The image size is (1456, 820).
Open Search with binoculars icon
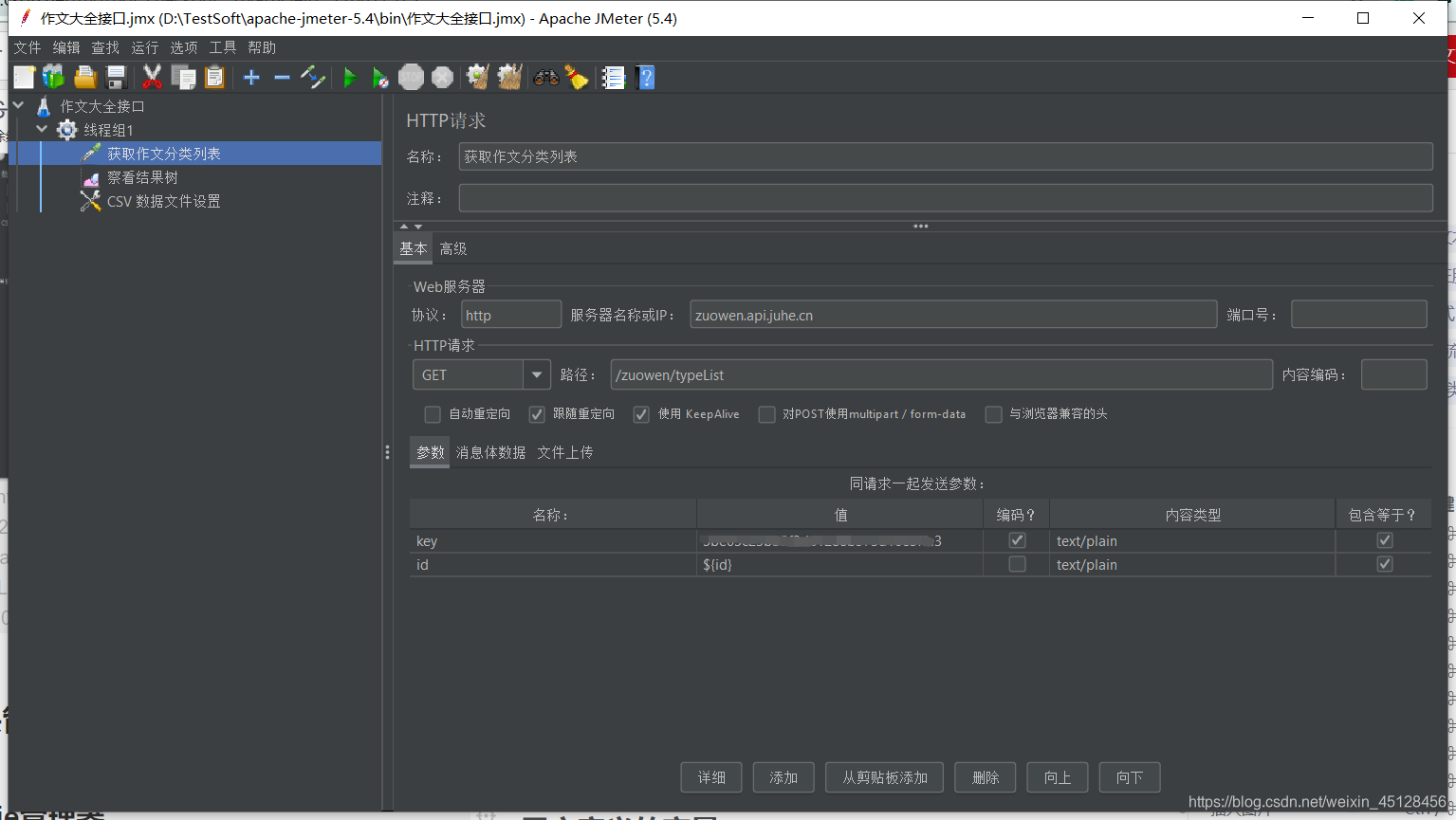(x=546, y=78)
